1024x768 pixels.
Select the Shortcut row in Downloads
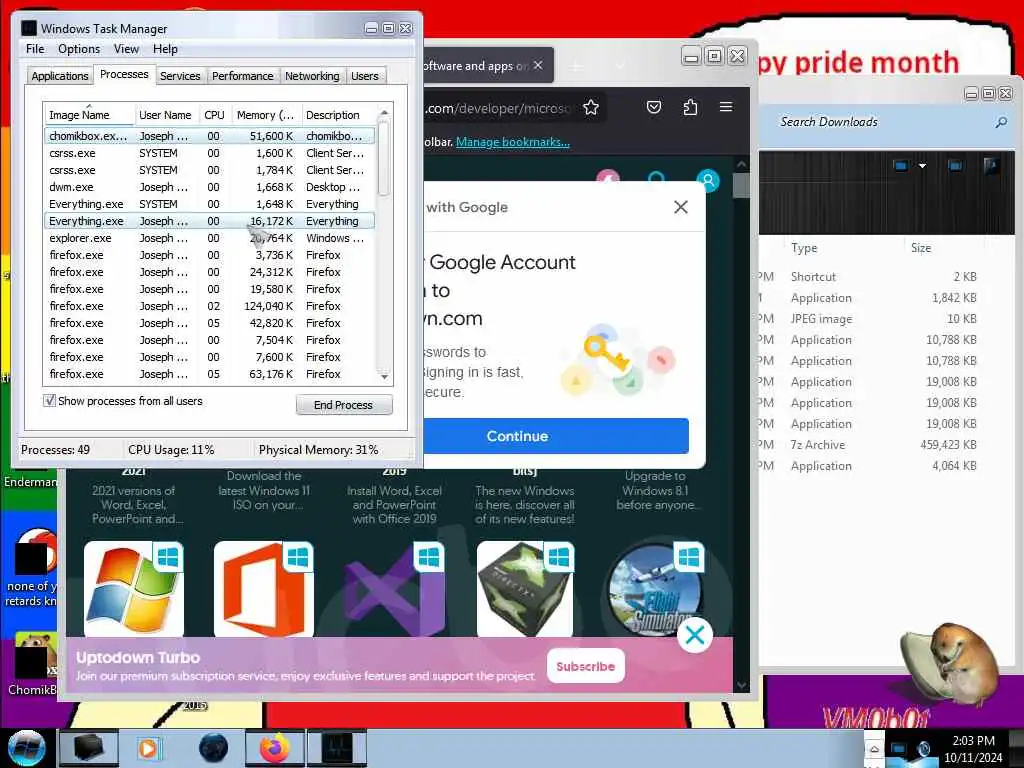tap(870, 276)
